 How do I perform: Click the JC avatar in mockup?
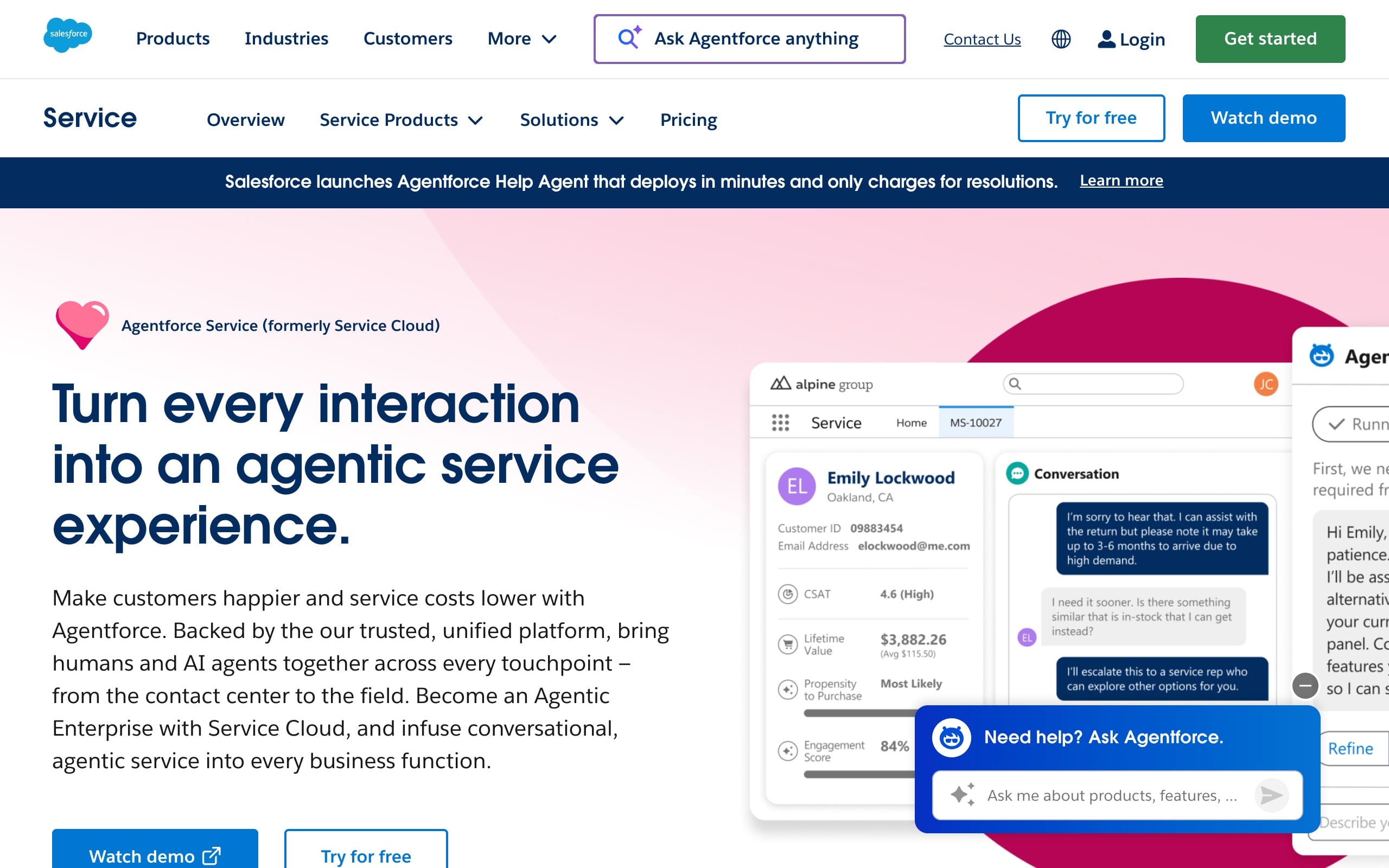[x=1266, y=384]
